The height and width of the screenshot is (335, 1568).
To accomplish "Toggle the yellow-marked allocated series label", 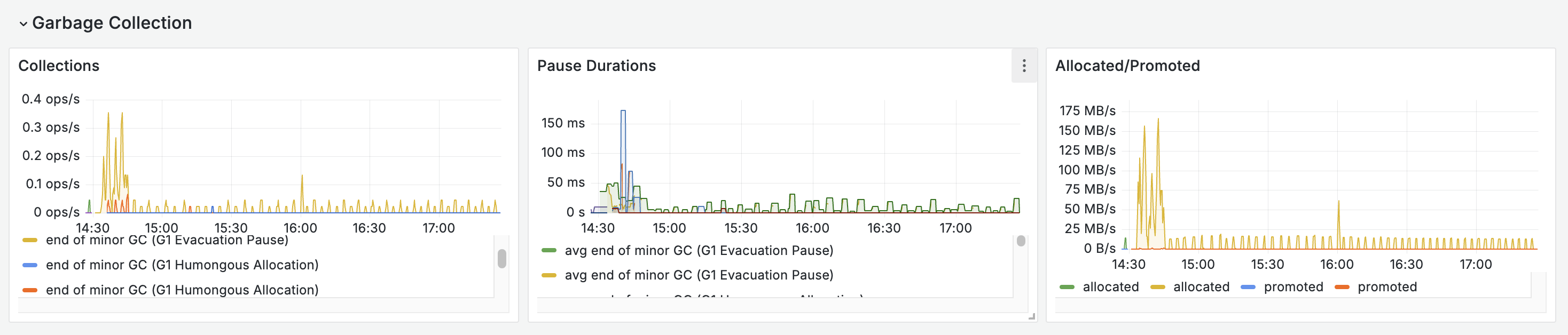I will point(1201,287).
